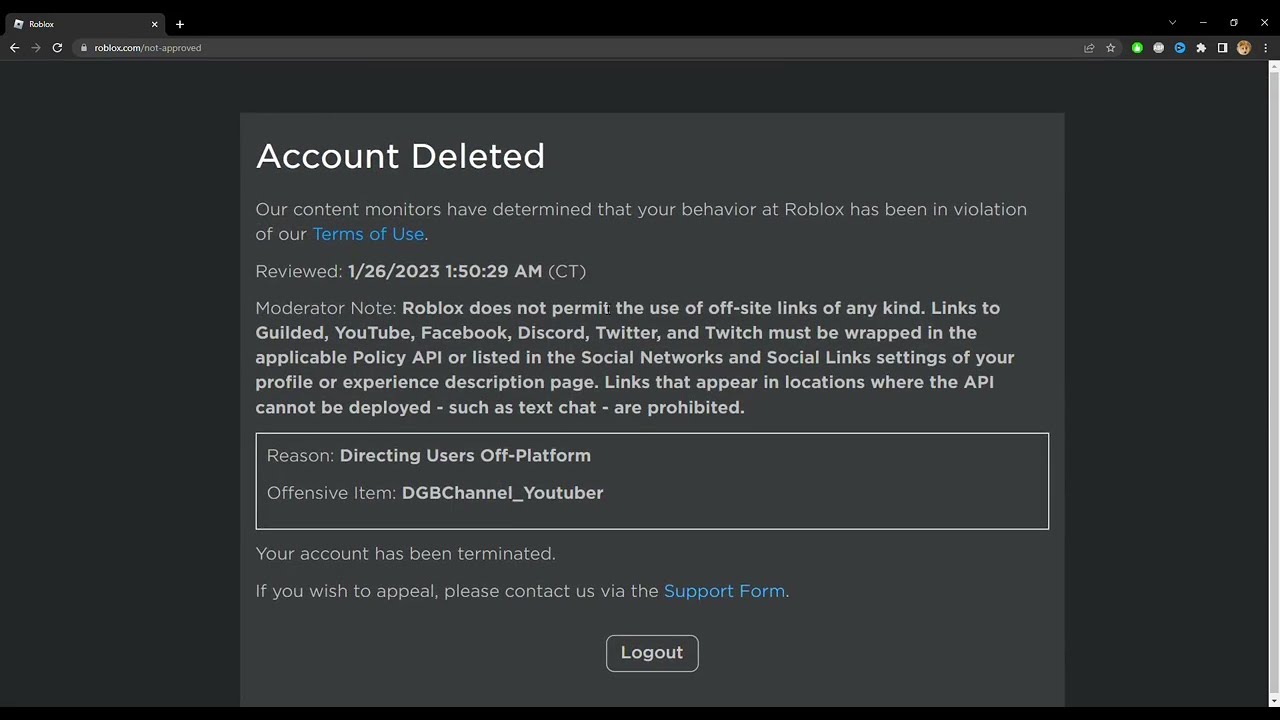Open the green thumbs-up extension
1280x720 pixels.
click(1137, 48)
